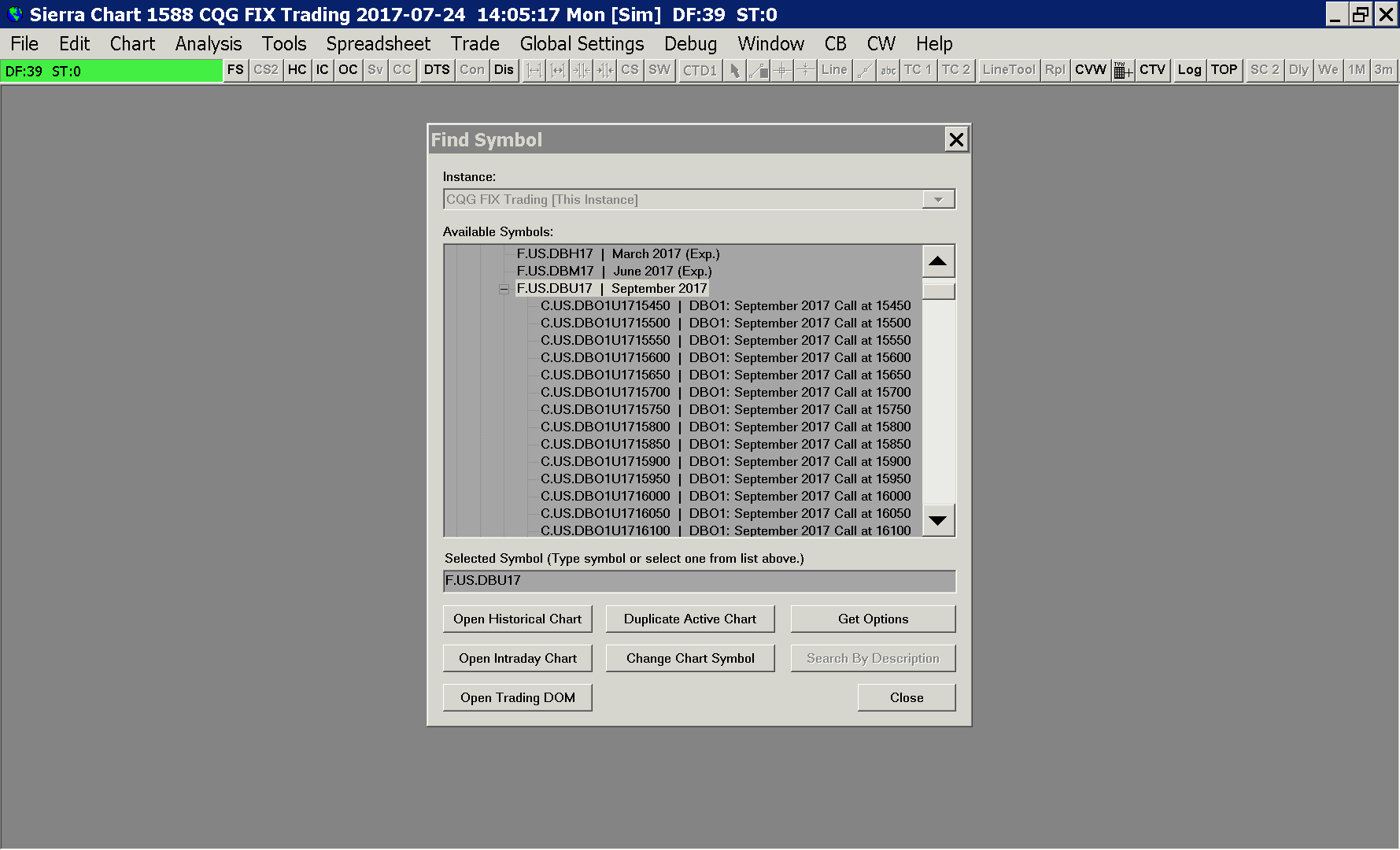Open the Analysis menu

[x=209, y=44]
